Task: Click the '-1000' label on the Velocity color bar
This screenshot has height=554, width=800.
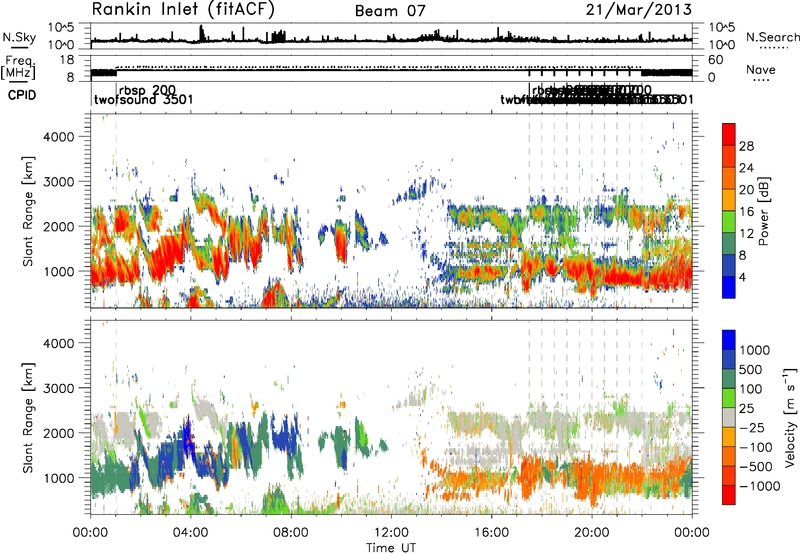Action: coord(759,486)
